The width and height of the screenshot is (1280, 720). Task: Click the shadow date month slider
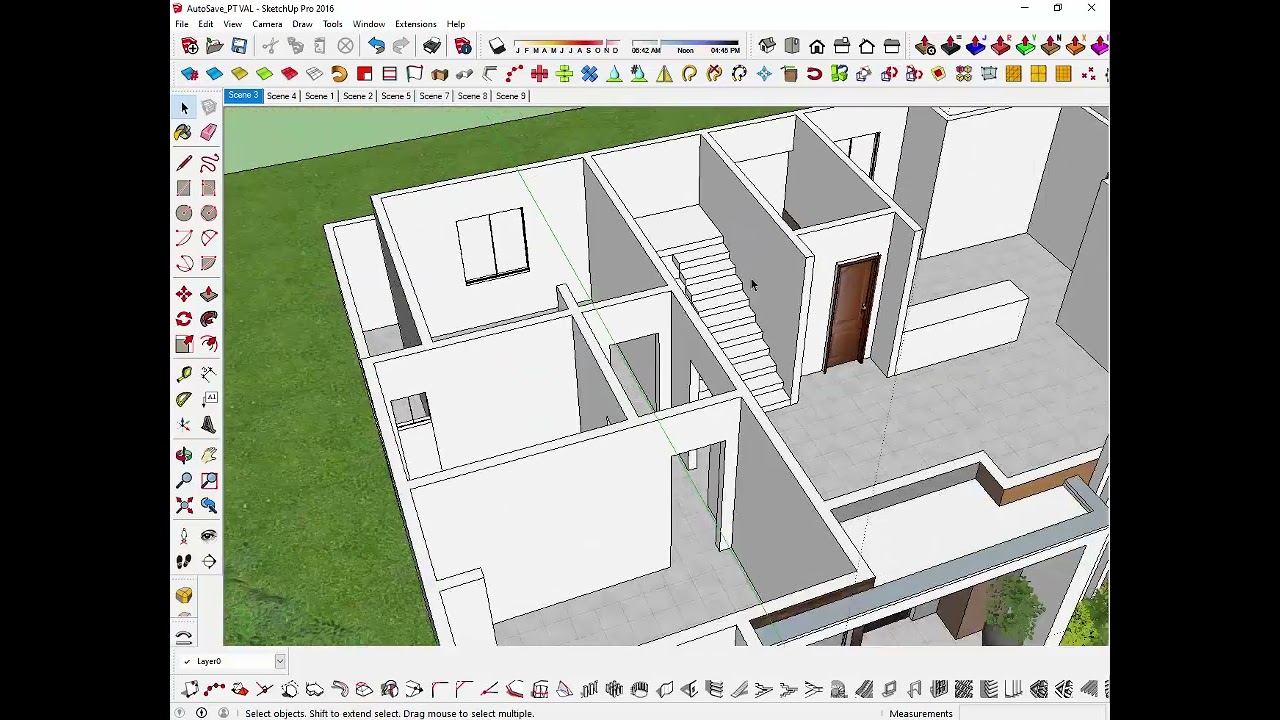[566, 47]
